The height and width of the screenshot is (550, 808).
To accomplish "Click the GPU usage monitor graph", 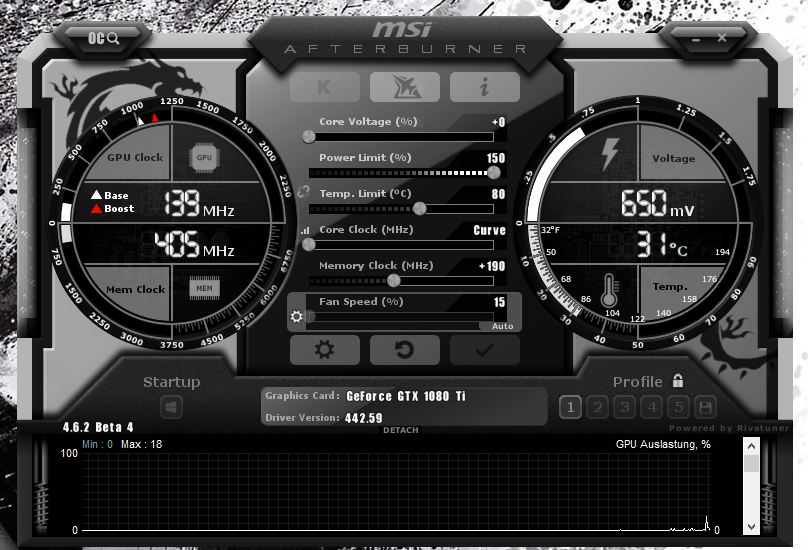I will tap(396, 492).
